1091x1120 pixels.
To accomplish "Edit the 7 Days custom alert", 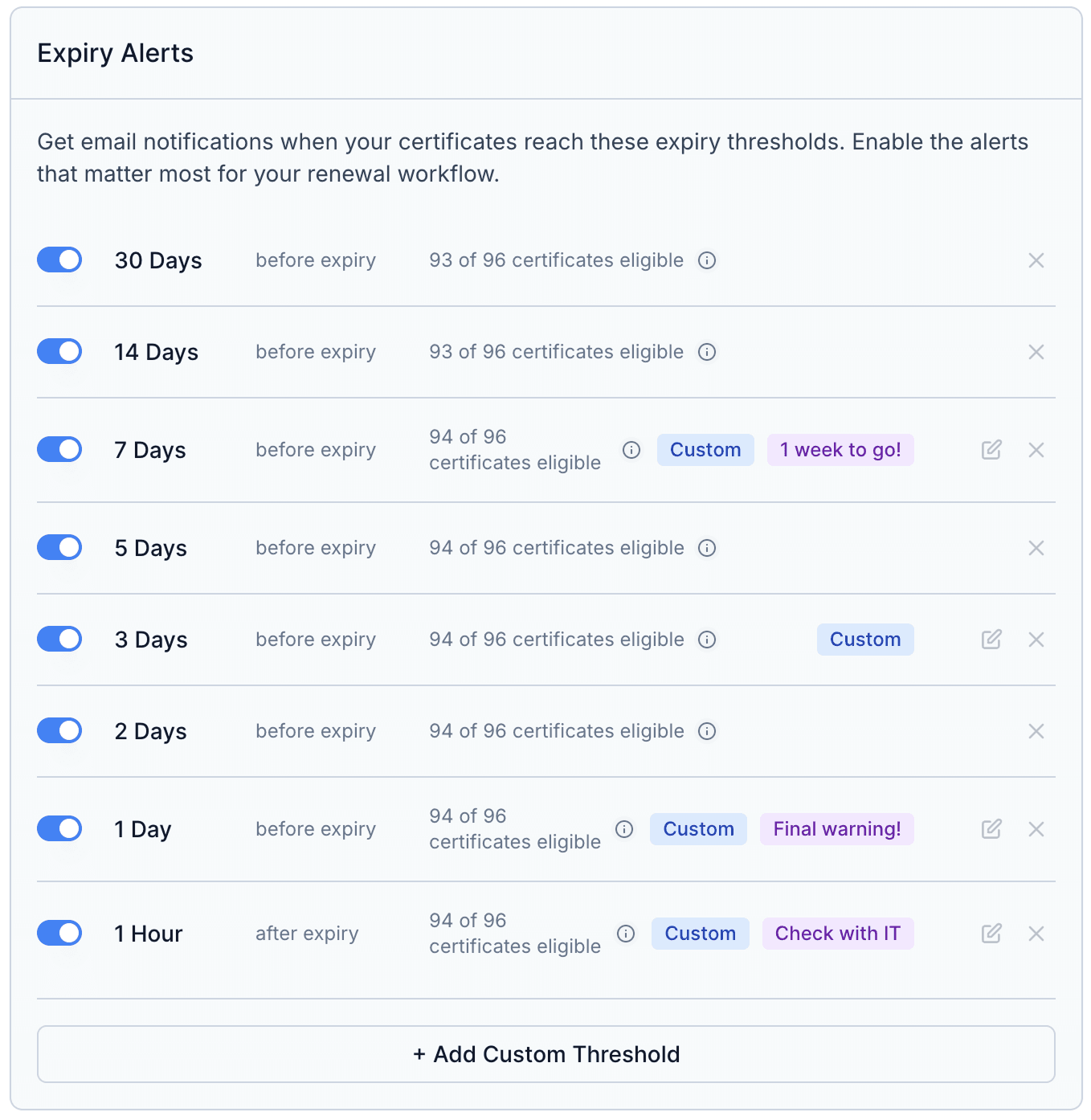I will [991, 450].
